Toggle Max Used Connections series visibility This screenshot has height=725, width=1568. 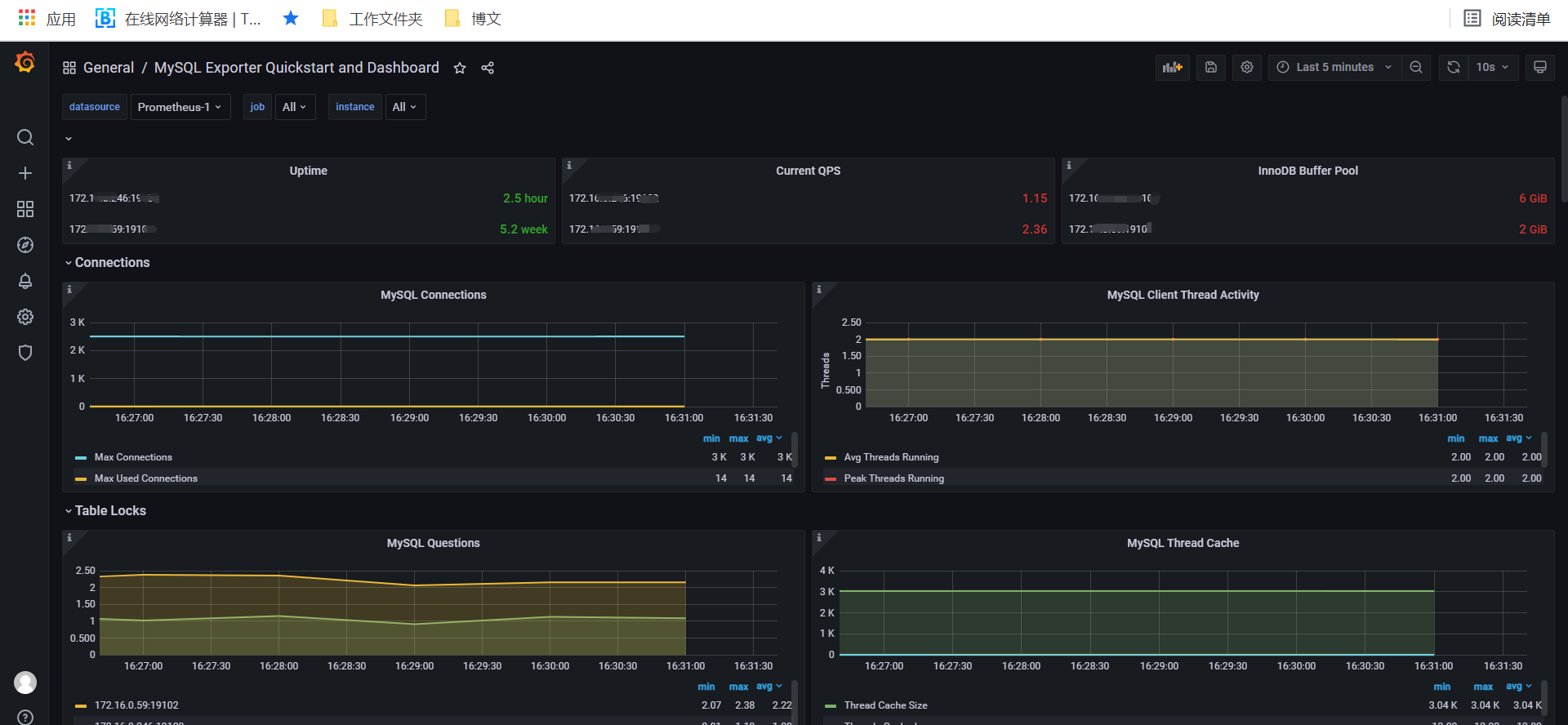pyautogui.click(x=145, y=478)
